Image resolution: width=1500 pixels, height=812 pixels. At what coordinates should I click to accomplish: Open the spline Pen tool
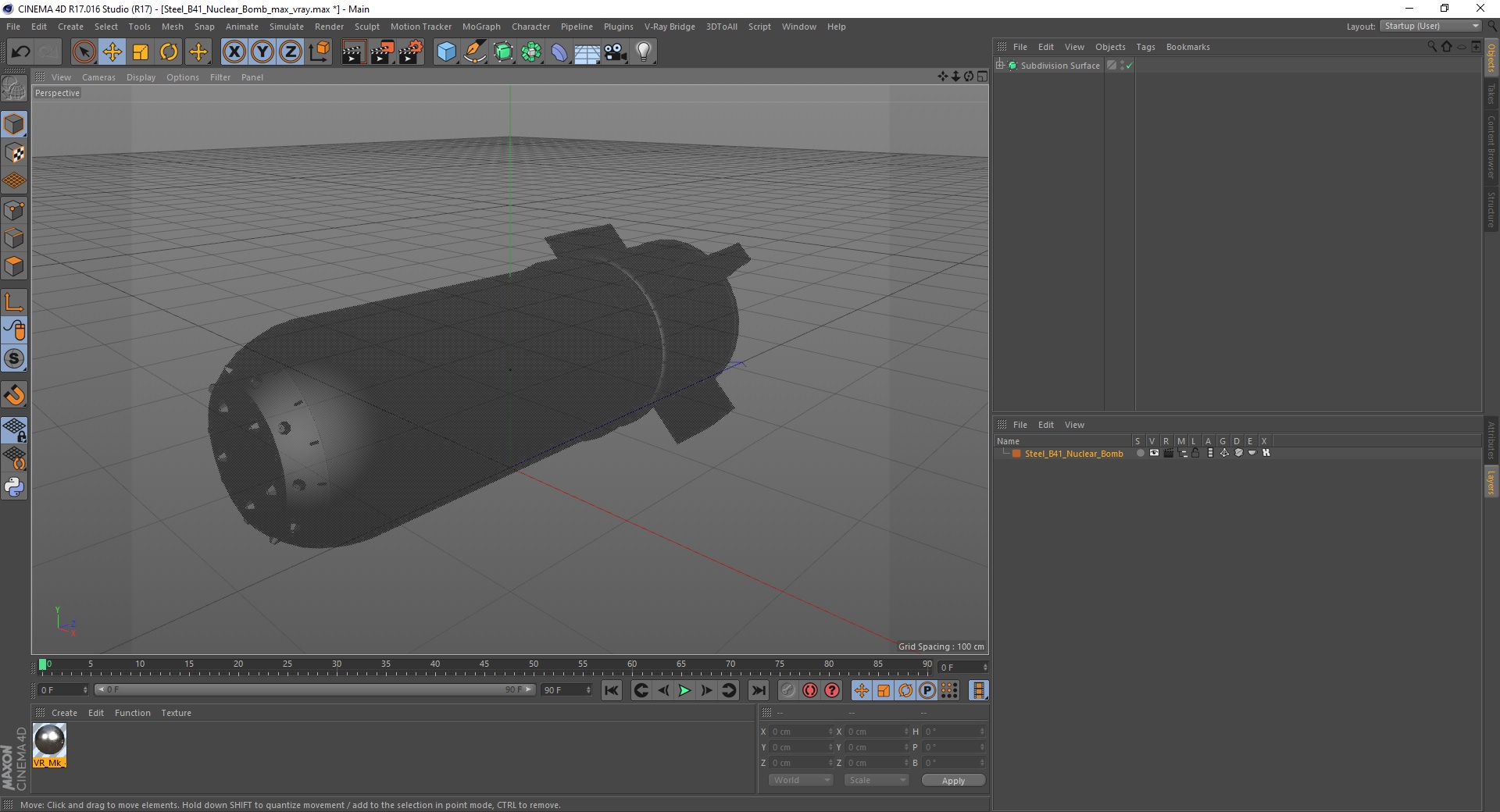click(x=475, y=52)
